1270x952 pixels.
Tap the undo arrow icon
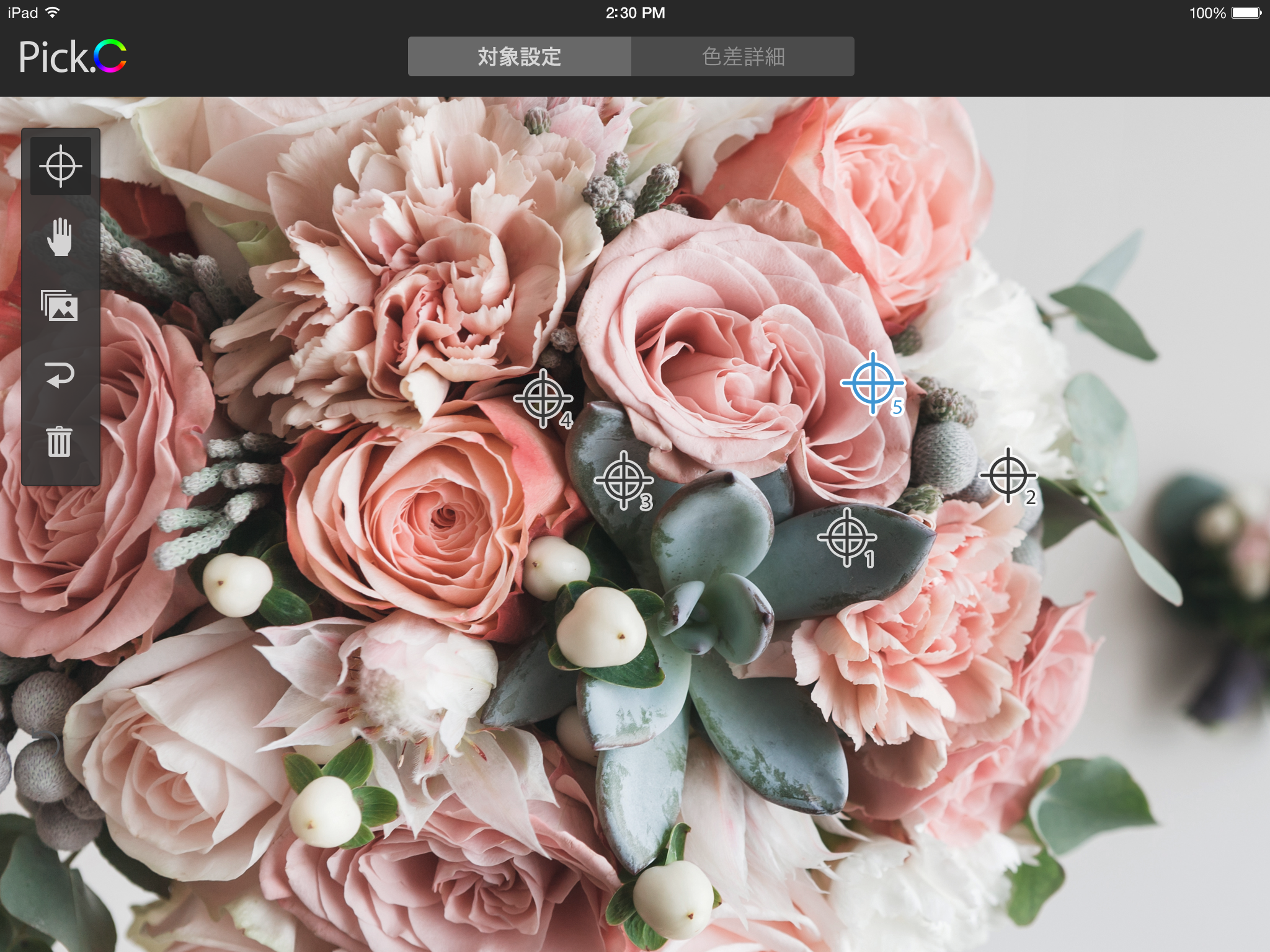(x=60, y=374)
